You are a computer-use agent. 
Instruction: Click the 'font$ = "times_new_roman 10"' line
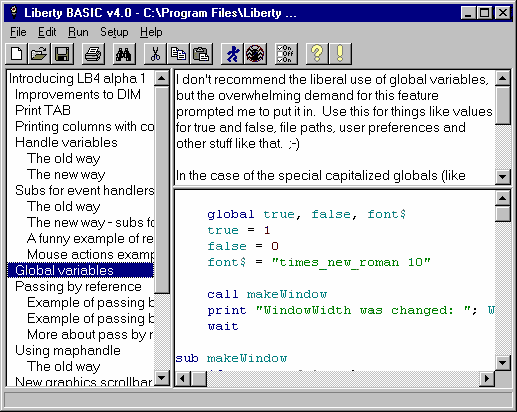point(319,262)
